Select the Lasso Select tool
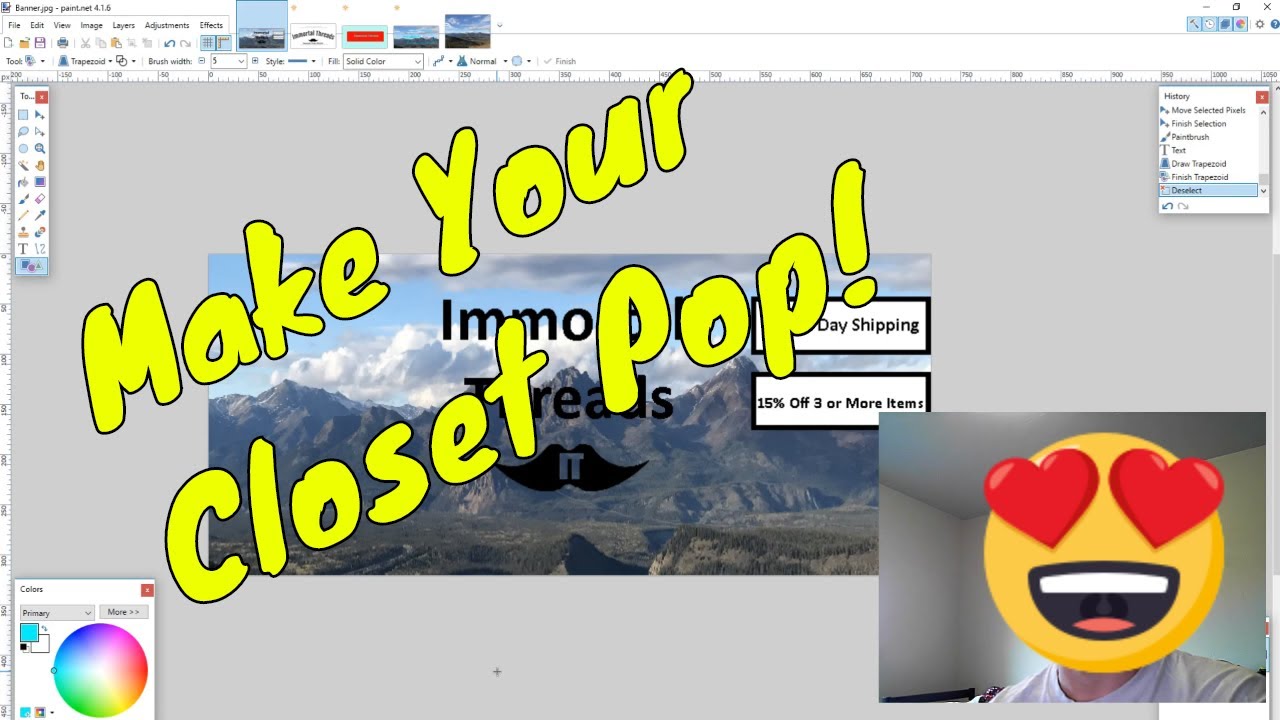Image resolution: width=1280 pixels, height=720 pixels. 23,132
